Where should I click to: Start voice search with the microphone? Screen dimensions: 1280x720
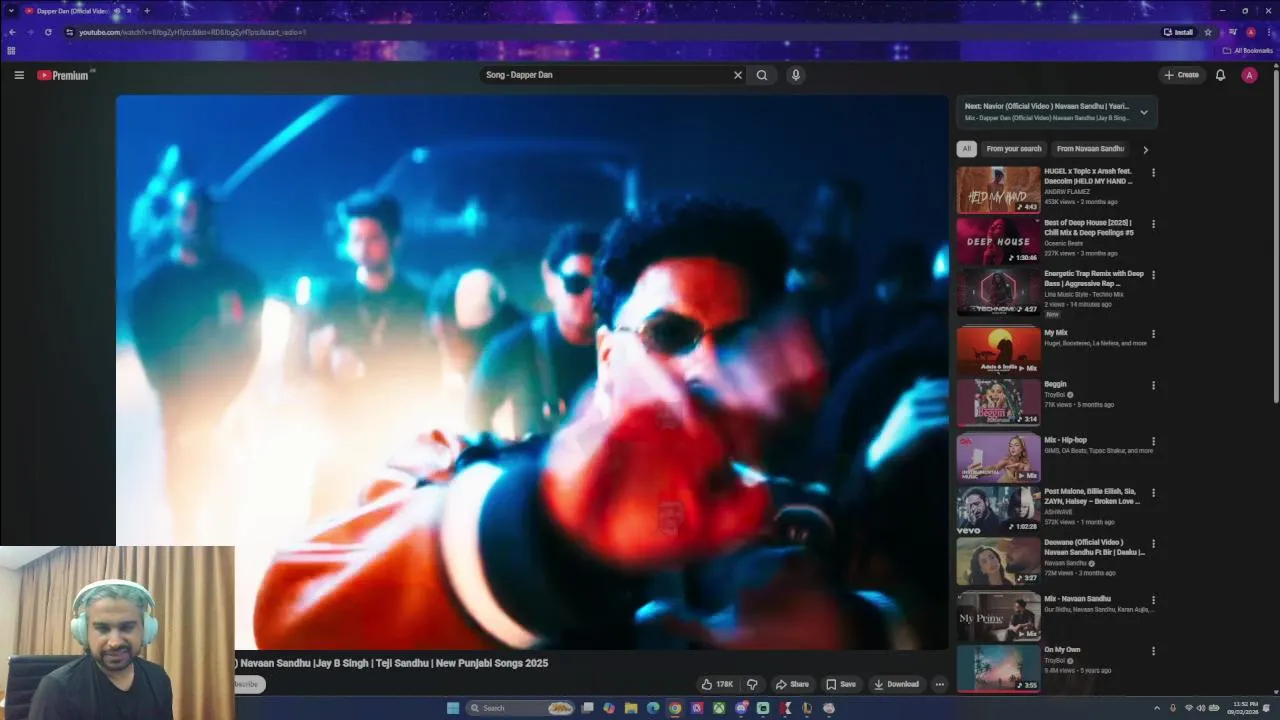(x=796, y=75)
